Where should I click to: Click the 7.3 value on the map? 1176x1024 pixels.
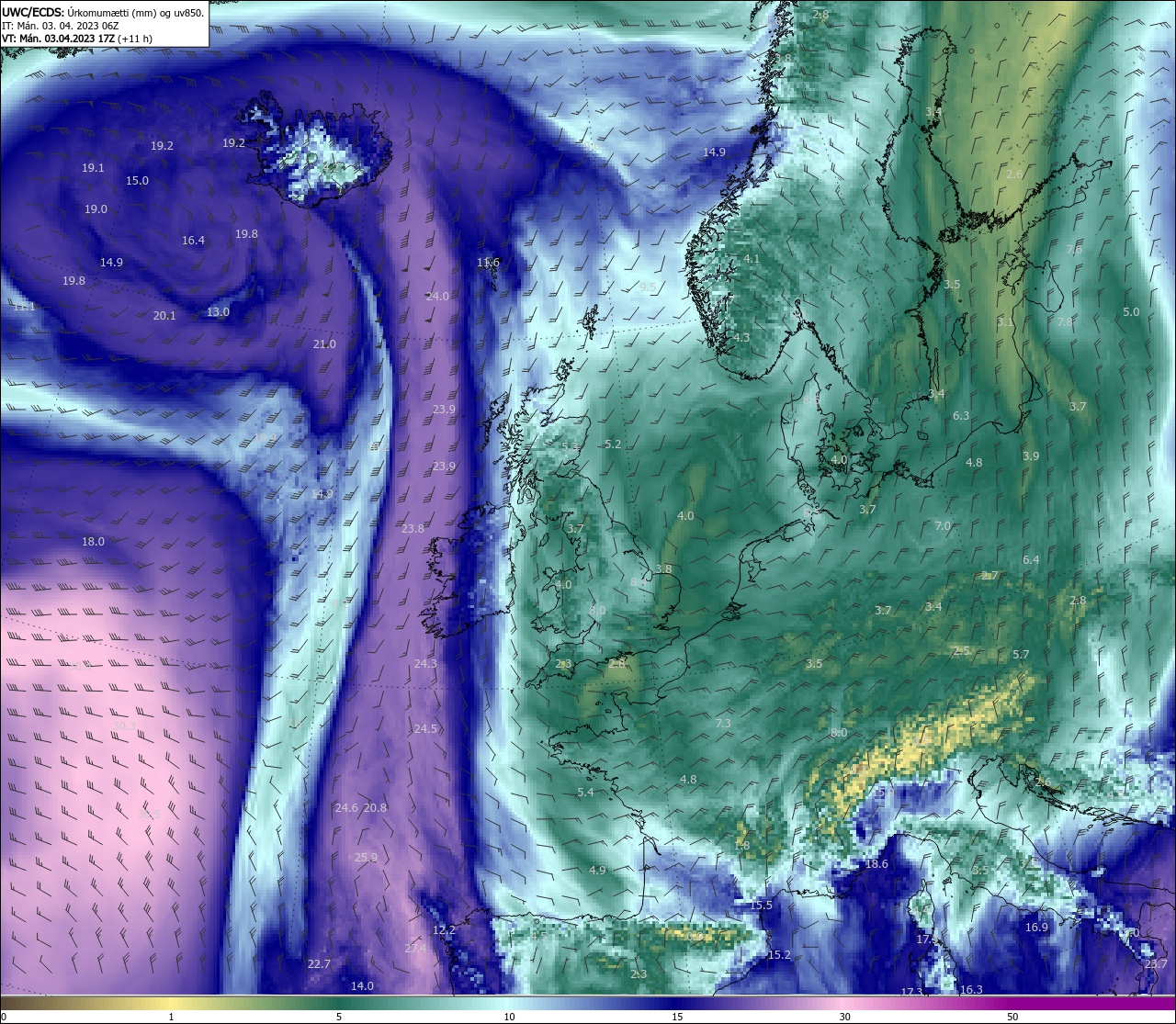click(723, 724)
